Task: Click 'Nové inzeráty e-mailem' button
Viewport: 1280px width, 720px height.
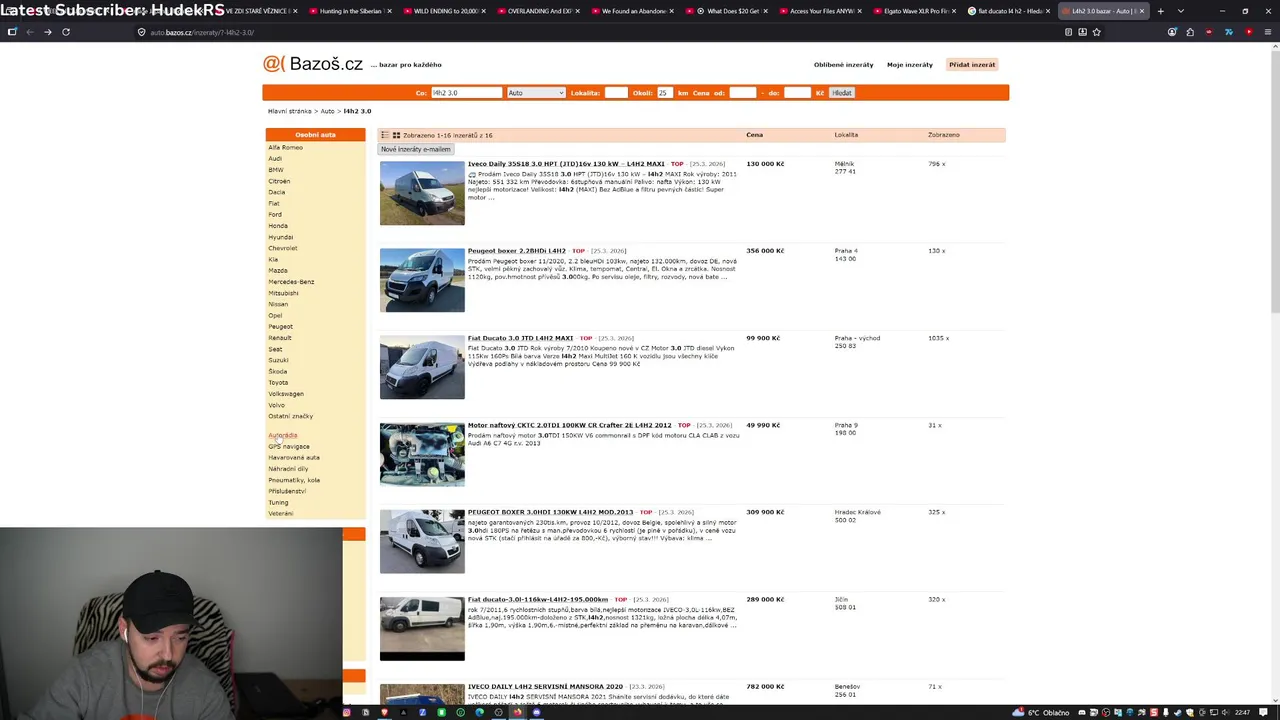Action: coord(415,149)
